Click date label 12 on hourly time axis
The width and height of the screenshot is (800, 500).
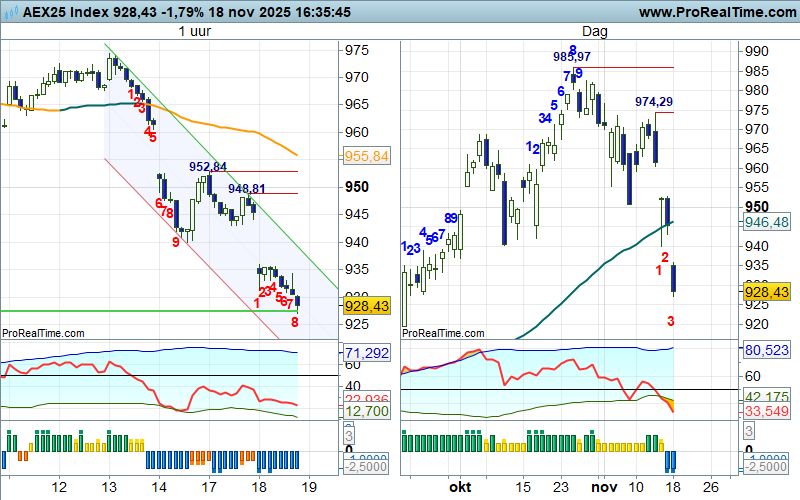click(59, 487)
